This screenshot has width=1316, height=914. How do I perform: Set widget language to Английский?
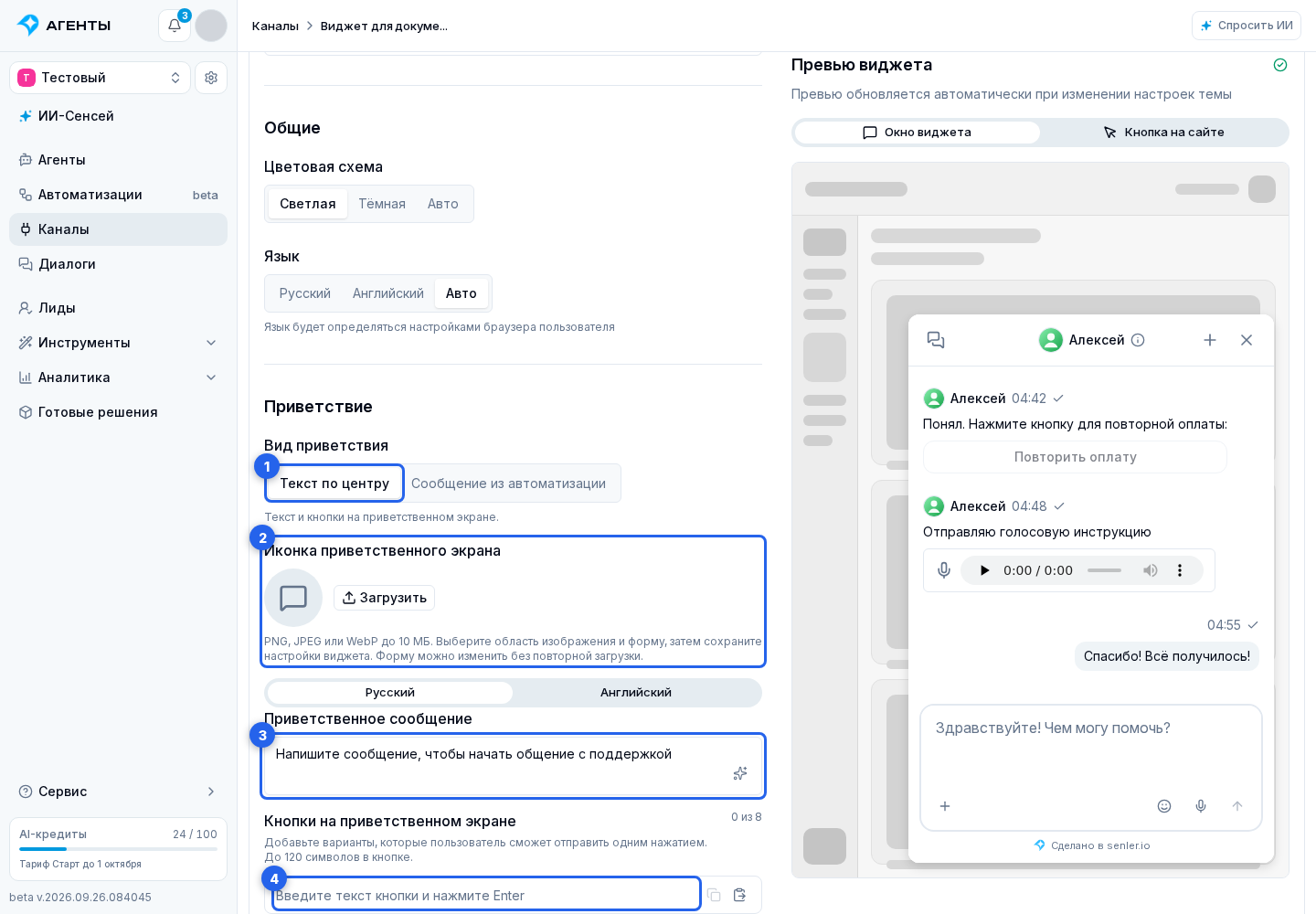point(388,293)
